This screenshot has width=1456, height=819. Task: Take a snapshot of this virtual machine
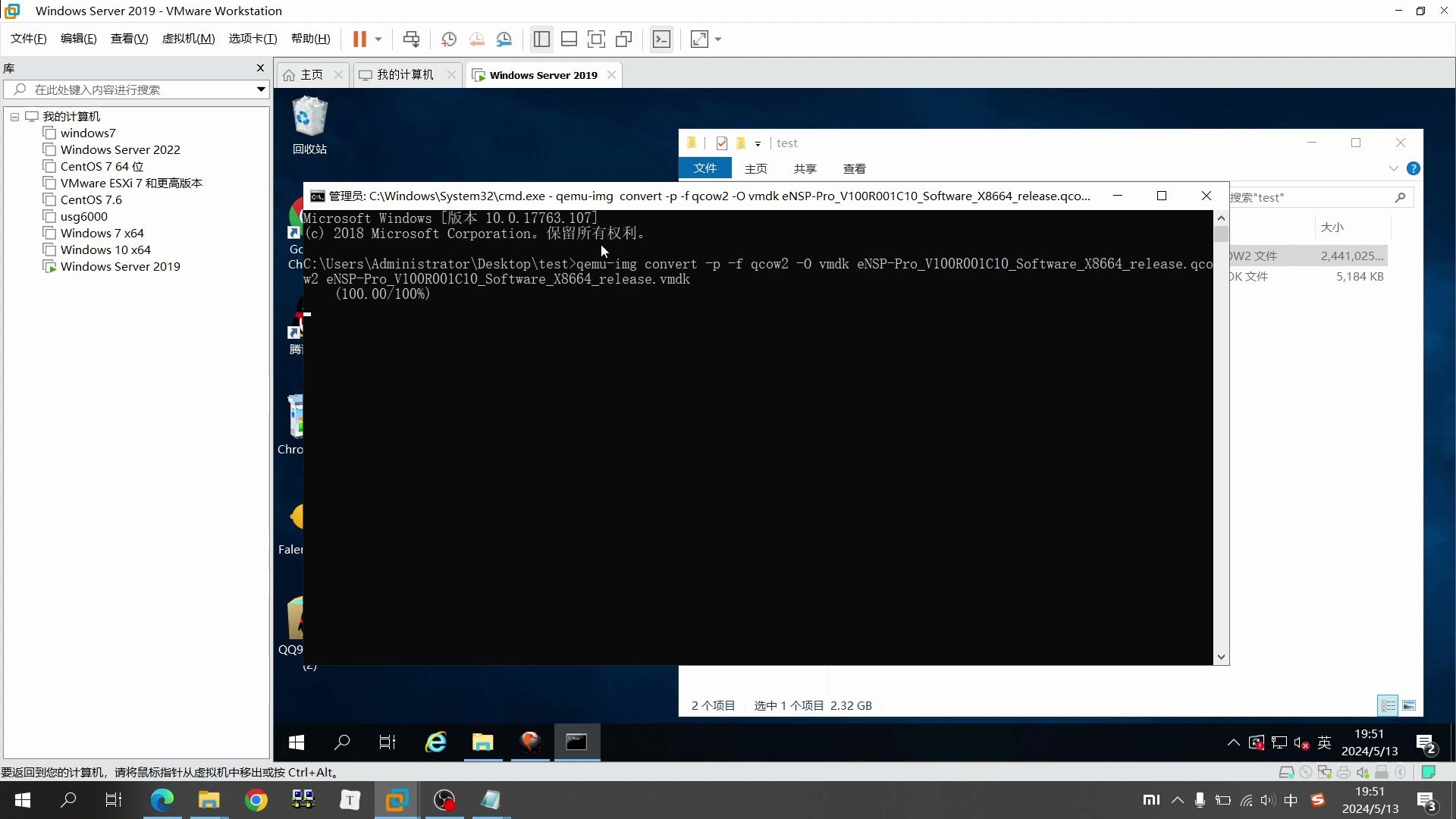pyautogui.click(x=449, y=39)
